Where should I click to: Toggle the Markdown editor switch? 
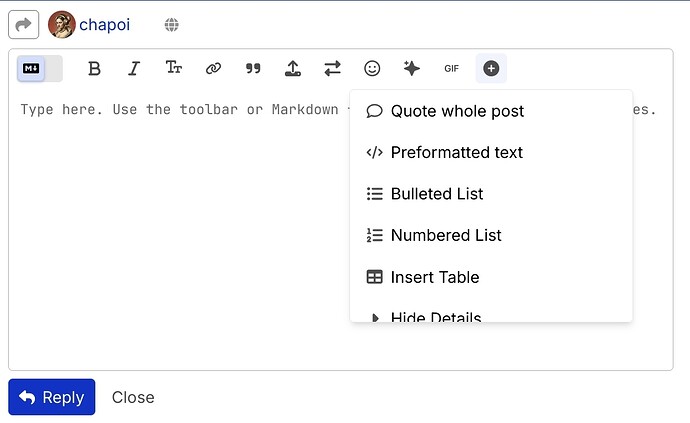pos(40,69)
